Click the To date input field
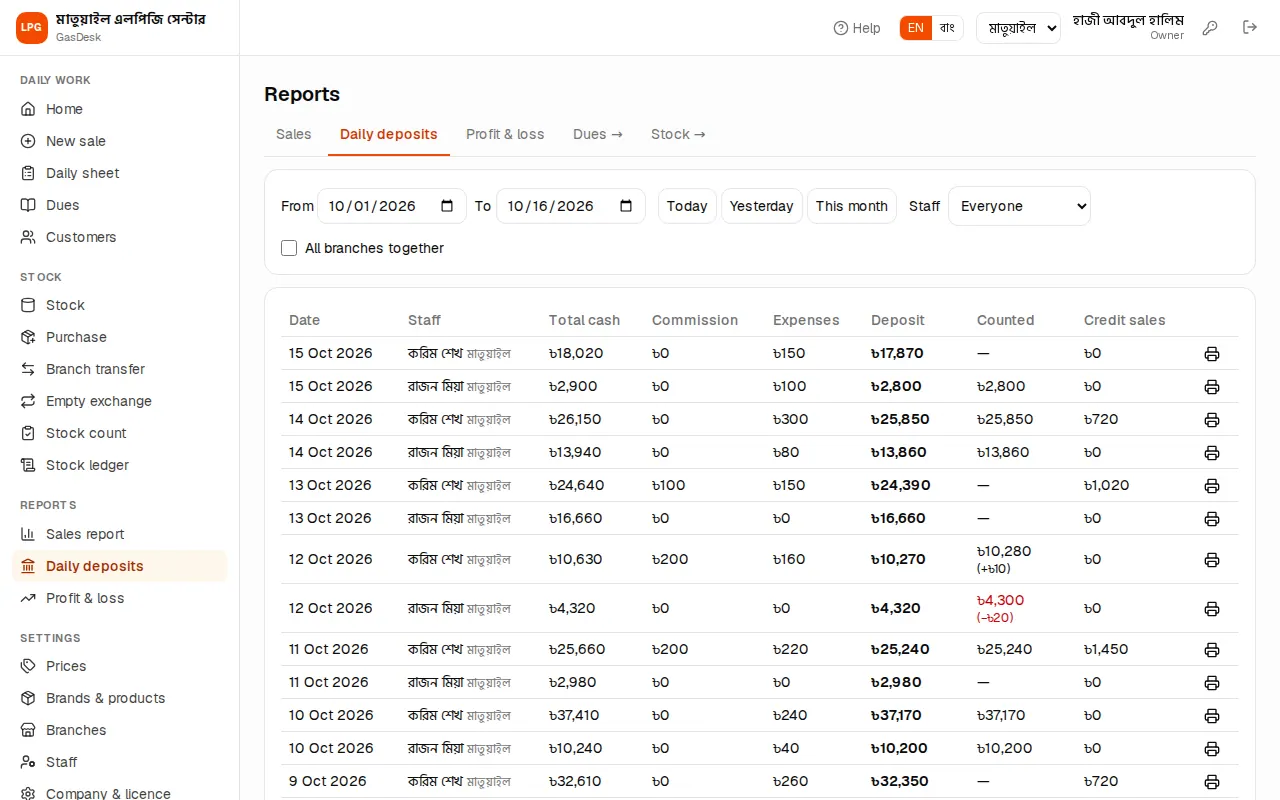The width and height of the screenshot is (1280, 800). point(571,206)
